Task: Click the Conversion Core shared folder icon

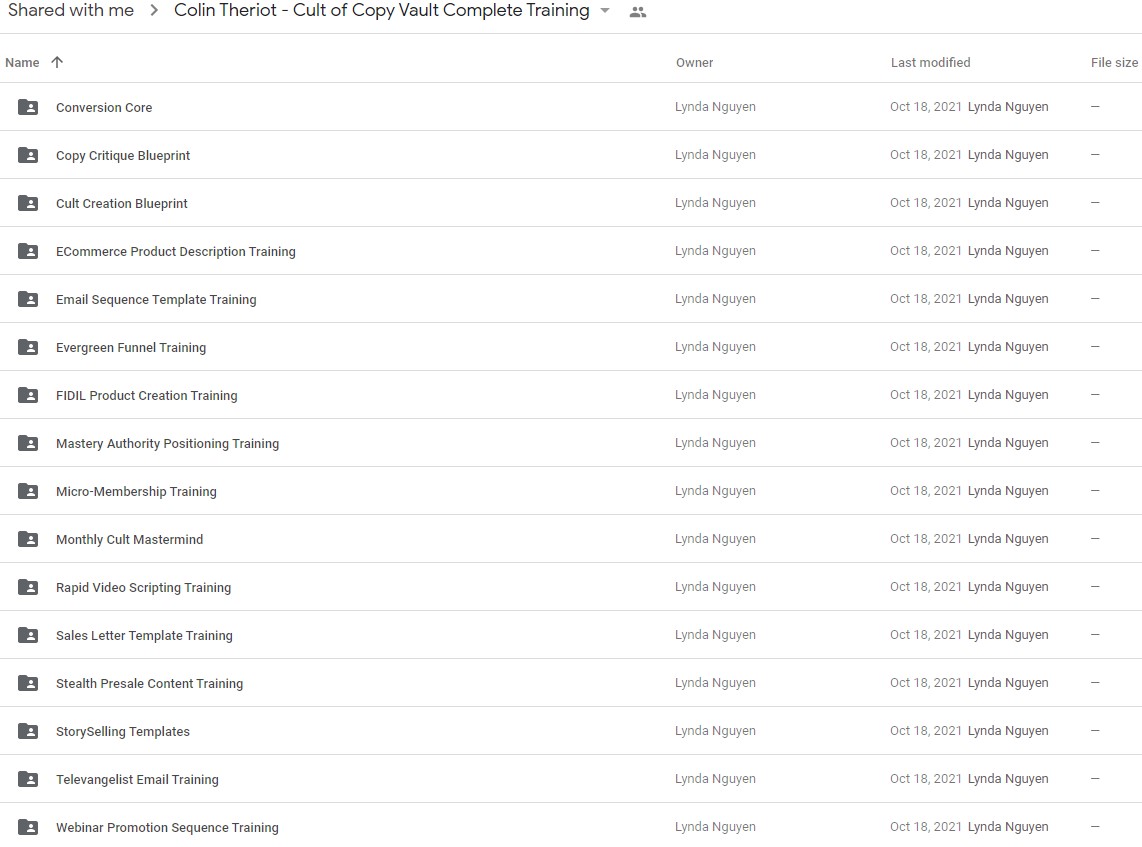Action: [28, 107]
